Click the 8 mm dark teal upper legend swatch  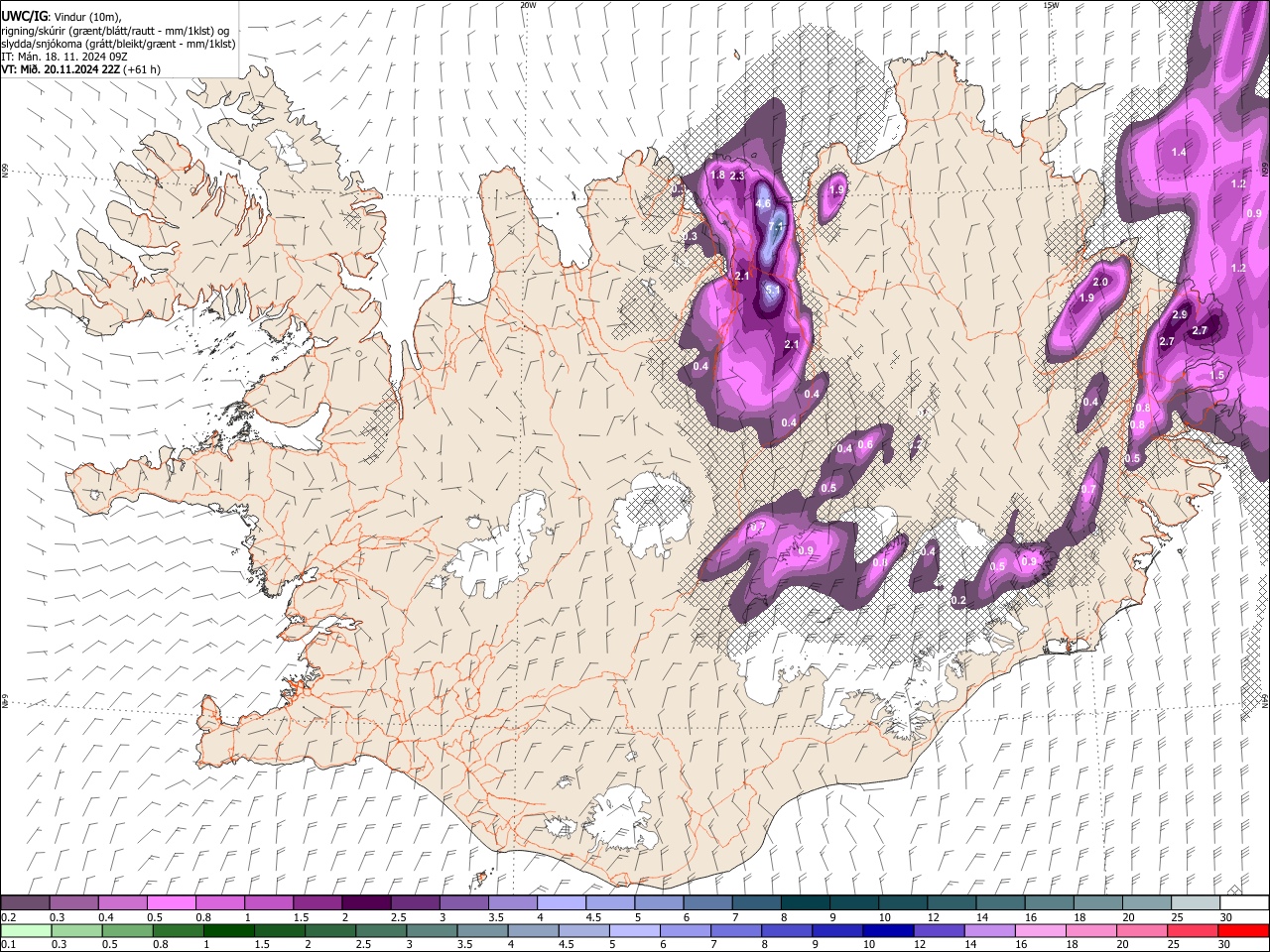click(806, 903)
